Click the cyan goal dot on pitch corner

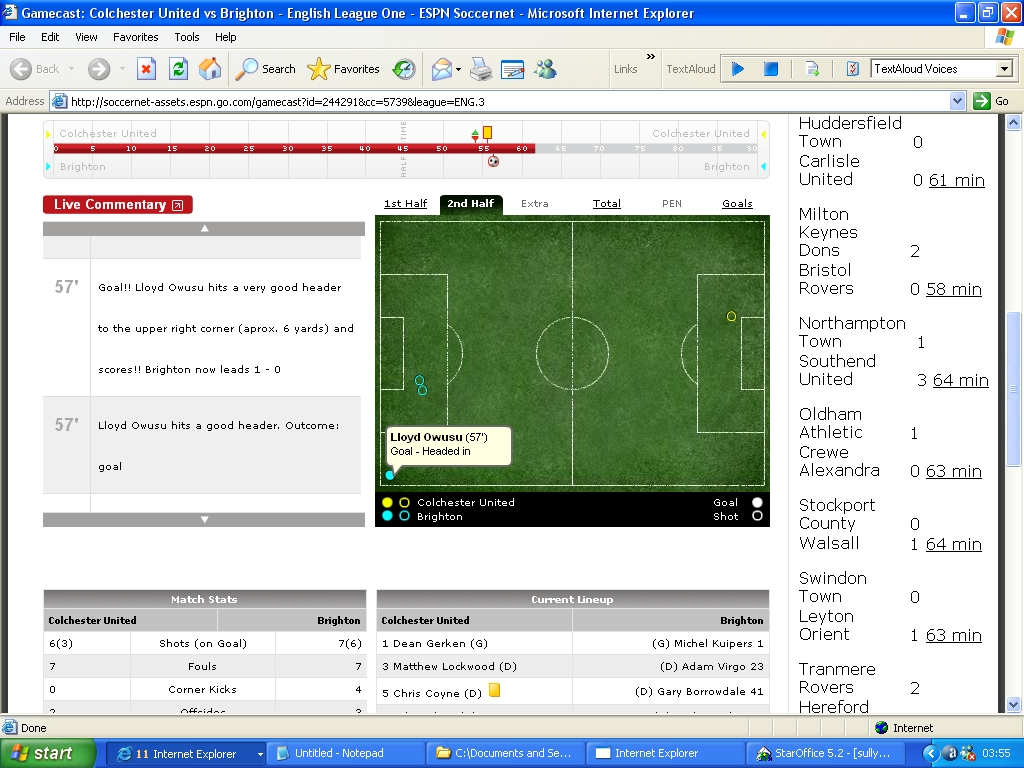(x=390, y=475)
